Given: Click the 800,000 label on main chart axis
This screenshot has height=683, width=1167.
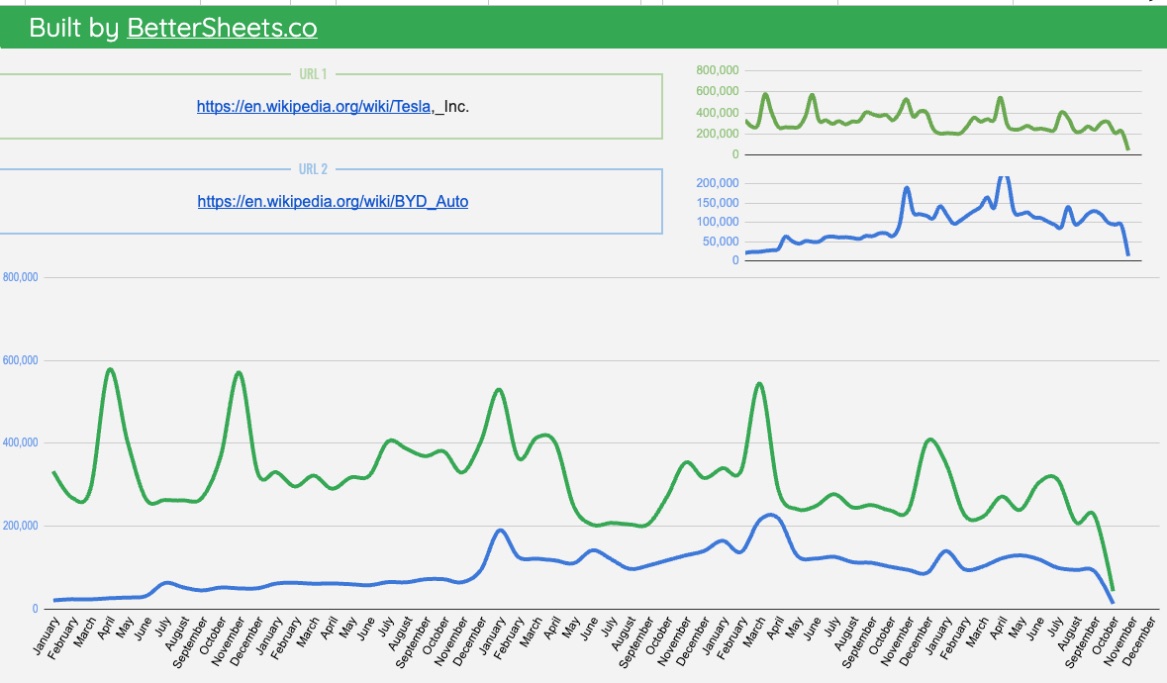Looking at the screenshot, I should 20,277.
